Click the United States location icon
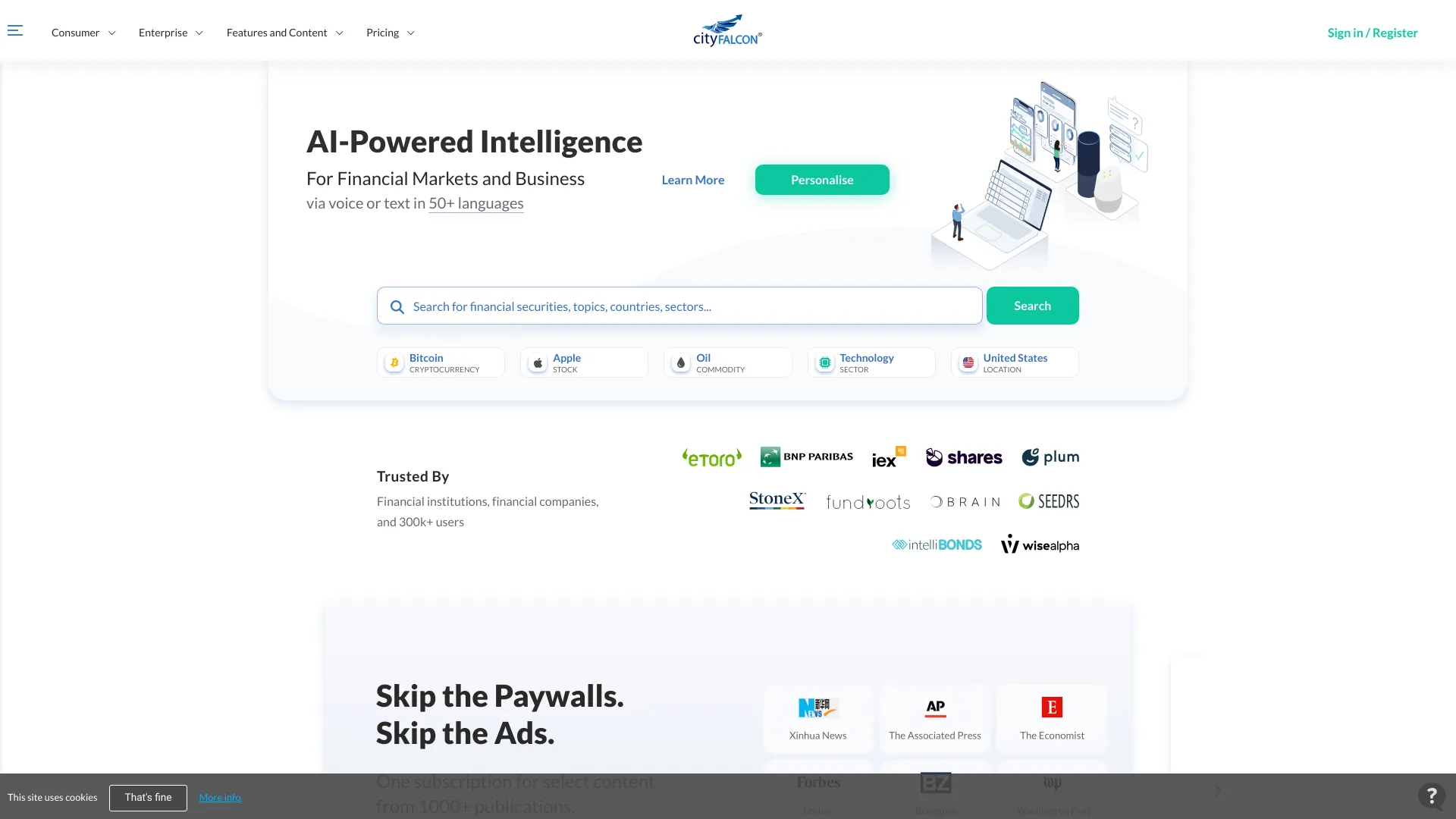The height and width of the screenshot is (819, 1456). (968, 363)
